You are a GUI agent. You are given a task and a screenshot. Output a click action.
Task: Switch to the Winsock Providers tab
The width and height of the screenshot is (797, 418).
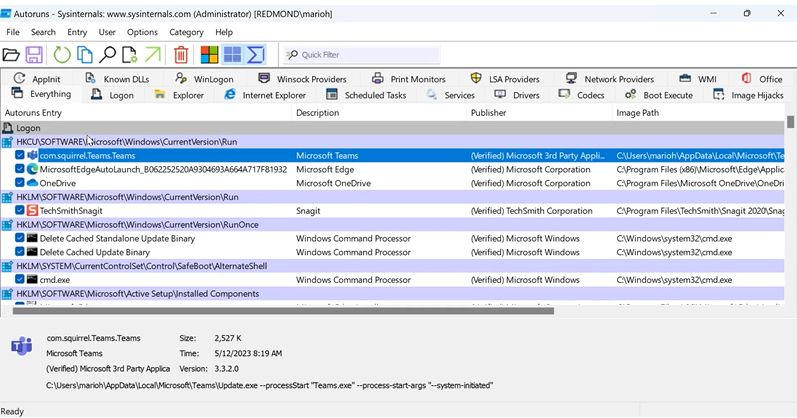302,79
